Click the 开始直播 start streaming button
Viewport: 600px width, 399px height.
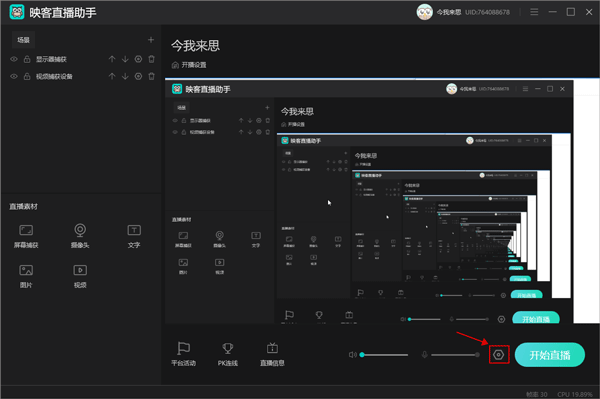pos(549,355)
